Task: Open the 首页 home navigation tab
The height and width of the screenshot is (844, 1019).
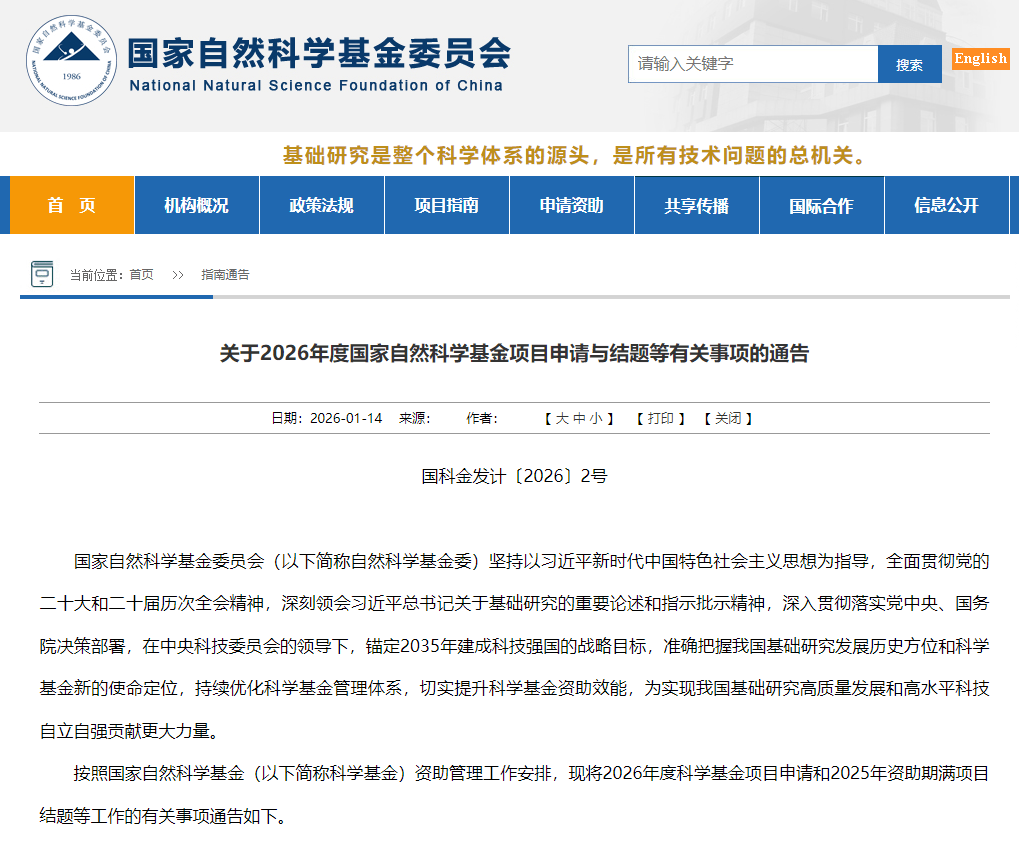Action: [72, 205]
